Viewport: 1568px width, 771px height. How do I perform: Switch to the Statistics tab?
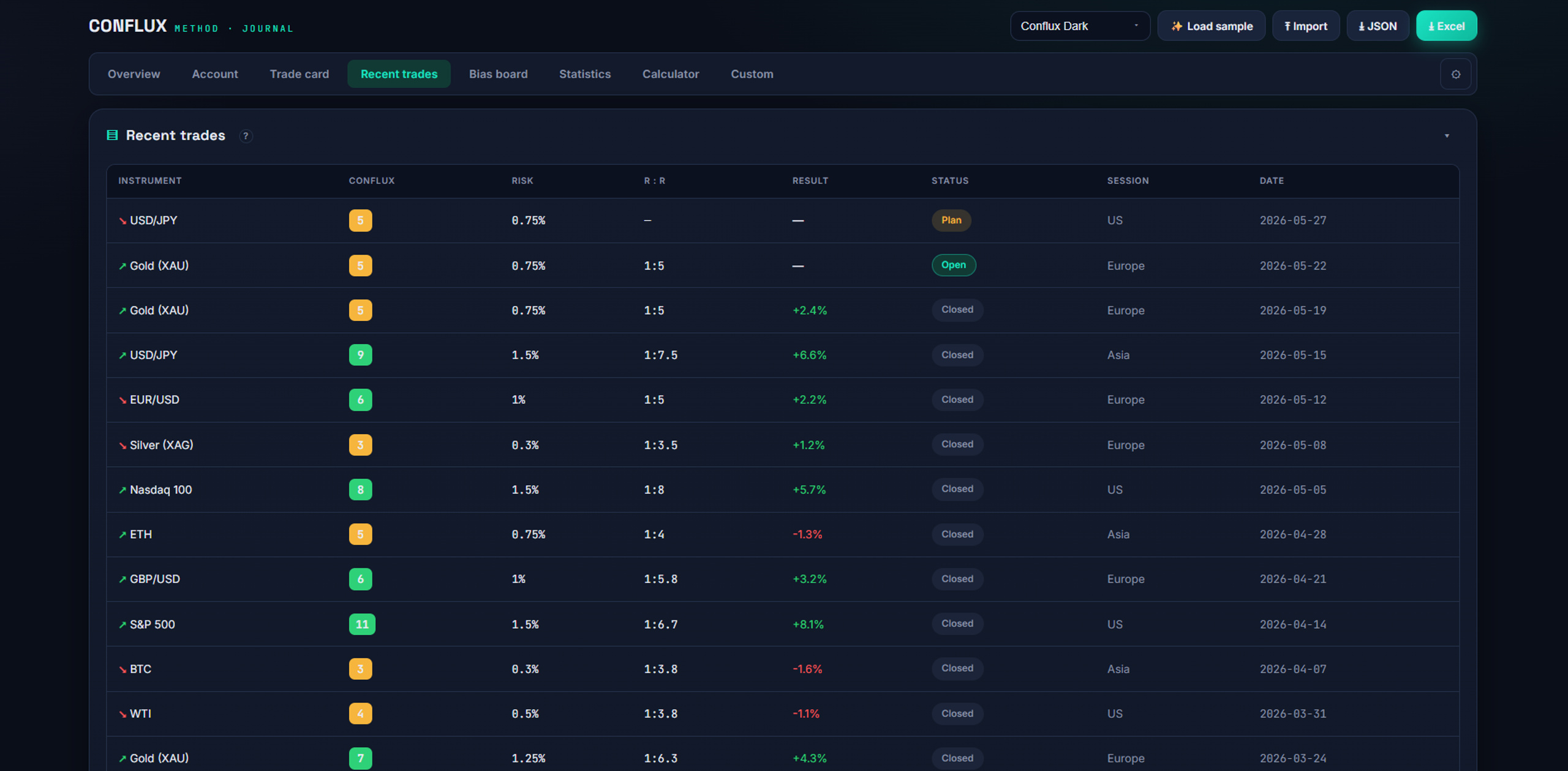click(585, 74)
